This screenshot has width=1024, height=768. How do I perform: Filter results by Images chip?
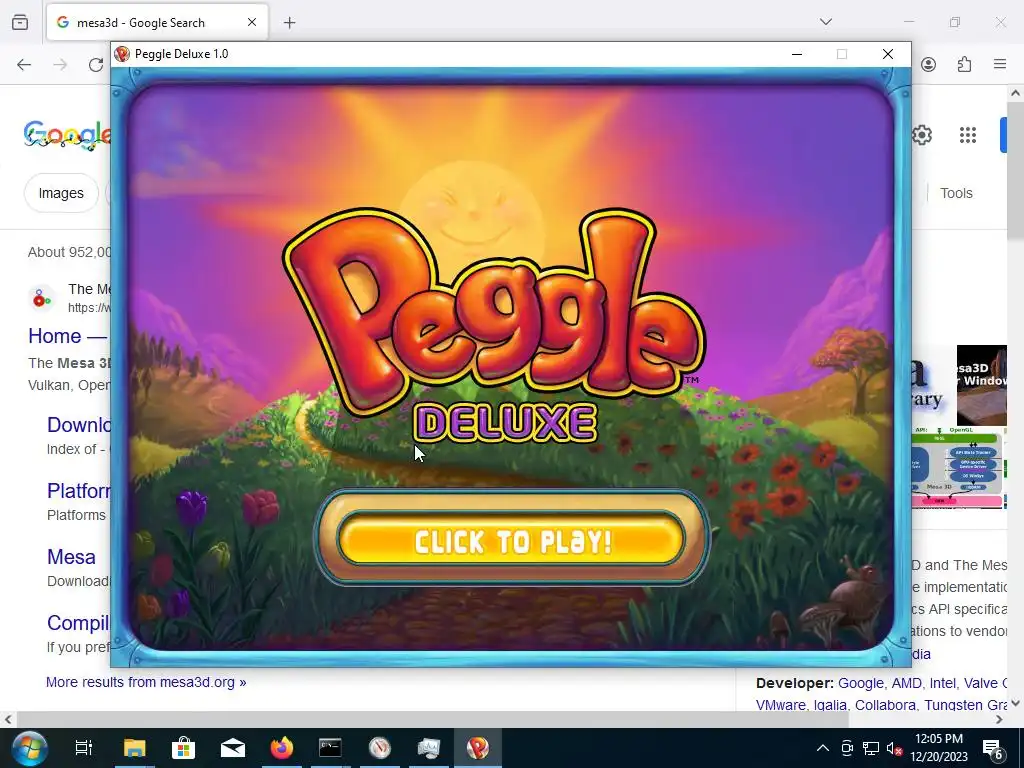[x=61, y=193]
